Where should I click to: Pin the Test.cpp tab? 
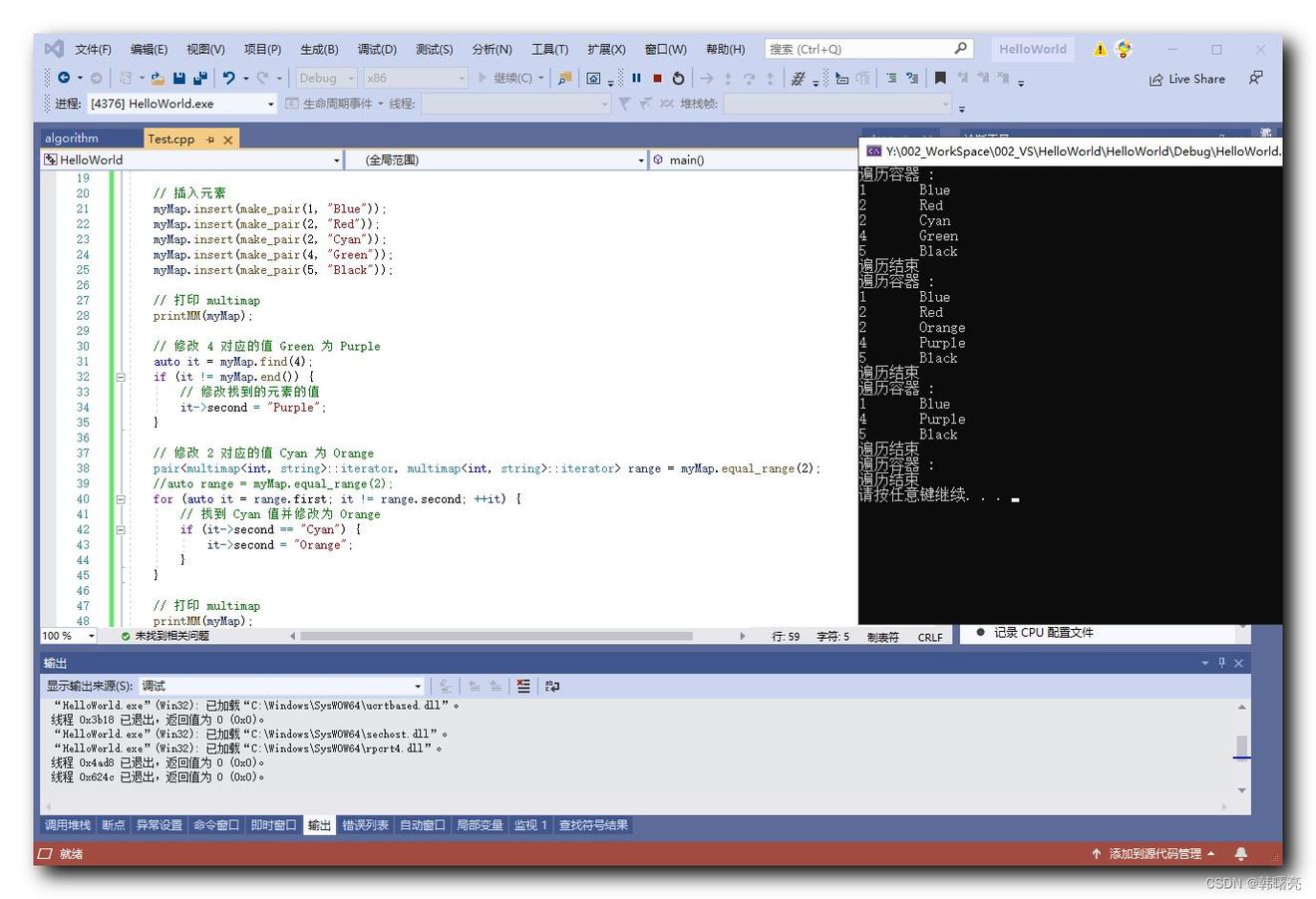point(210,140)
